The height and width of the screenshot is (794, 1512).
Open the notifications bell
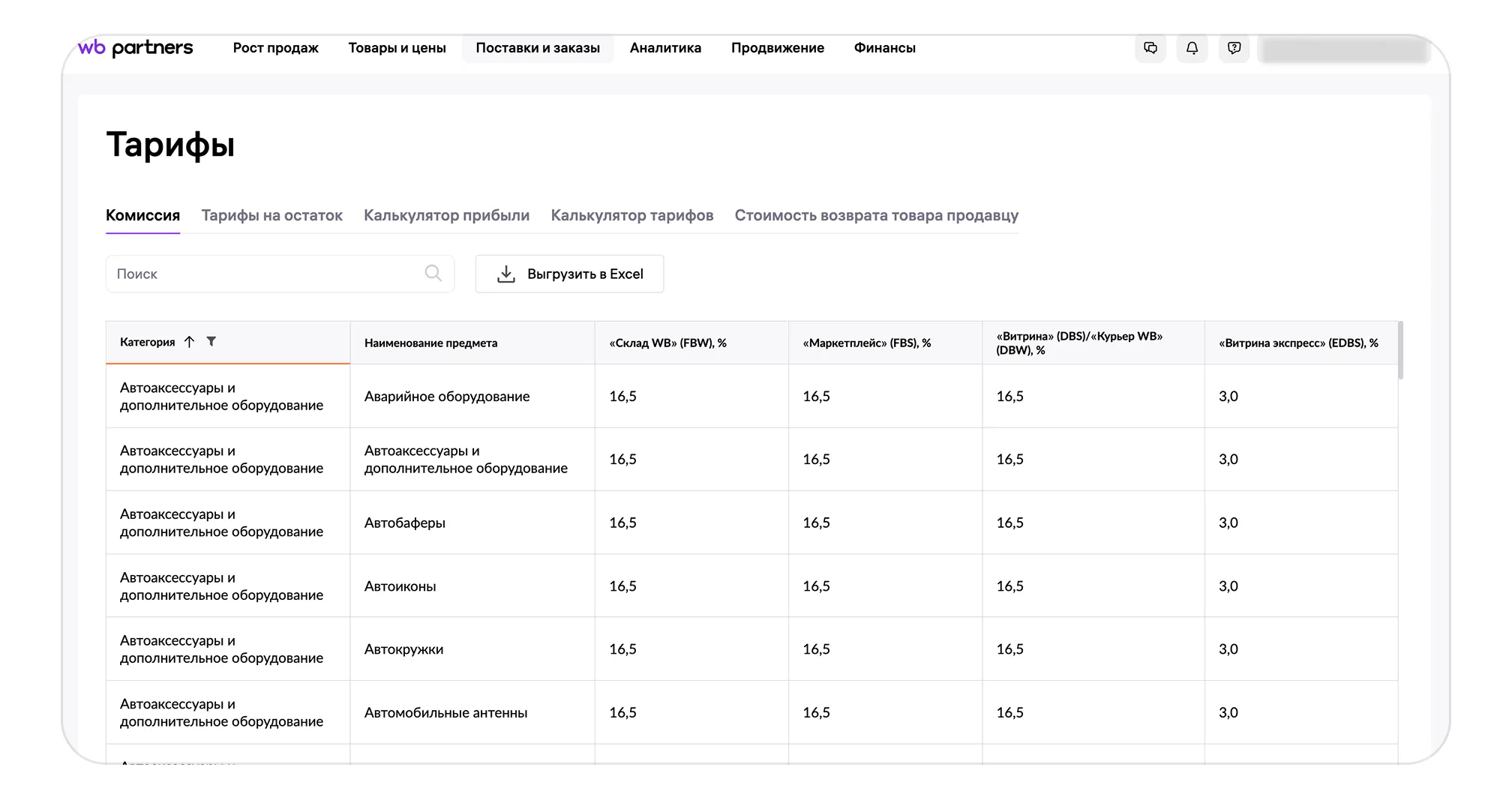click(1192, 48)
